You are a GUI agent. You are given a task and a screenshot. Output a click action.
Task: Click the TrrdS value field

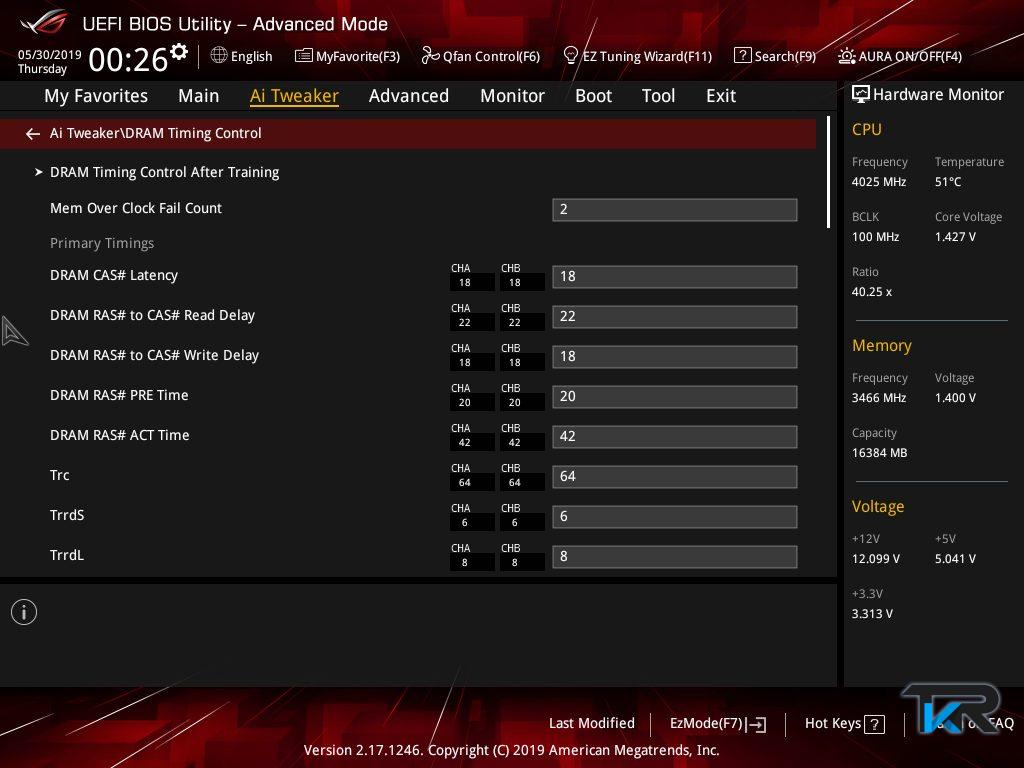[x=675, y=517]
